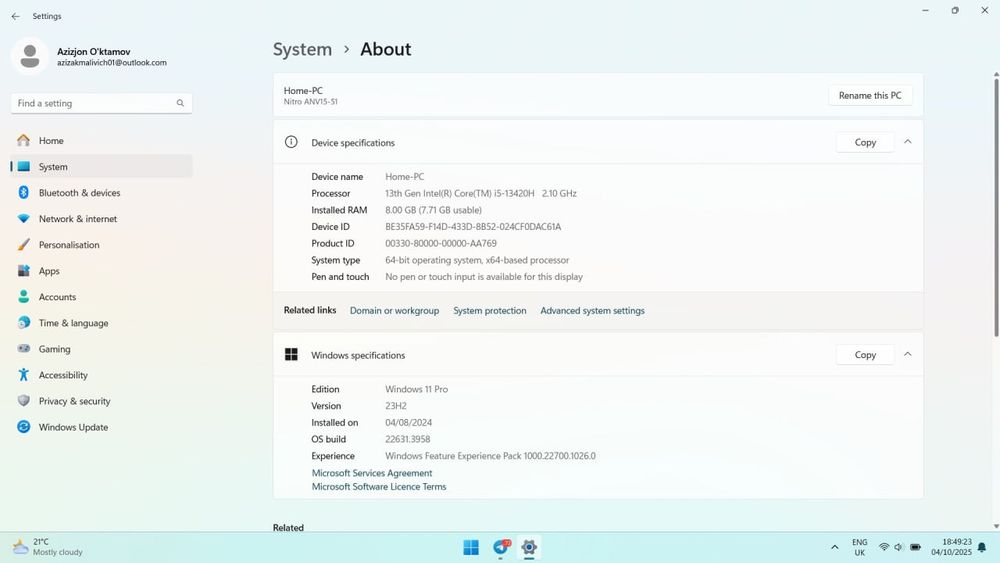
Task: Open System protection link
Action: pyautogui.click(x=490, y=311)
